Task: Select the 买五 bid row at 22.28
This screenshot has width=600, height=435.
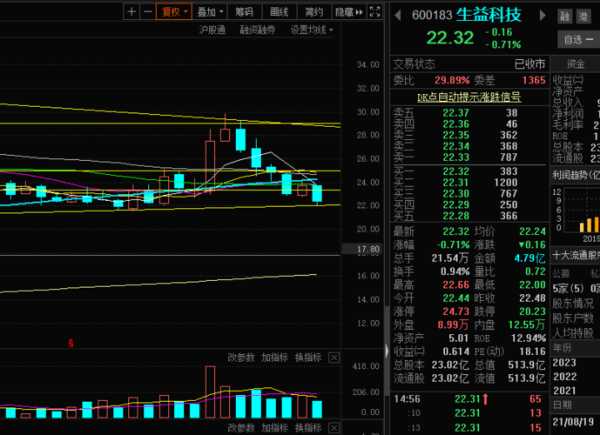Action: point(469,216)
